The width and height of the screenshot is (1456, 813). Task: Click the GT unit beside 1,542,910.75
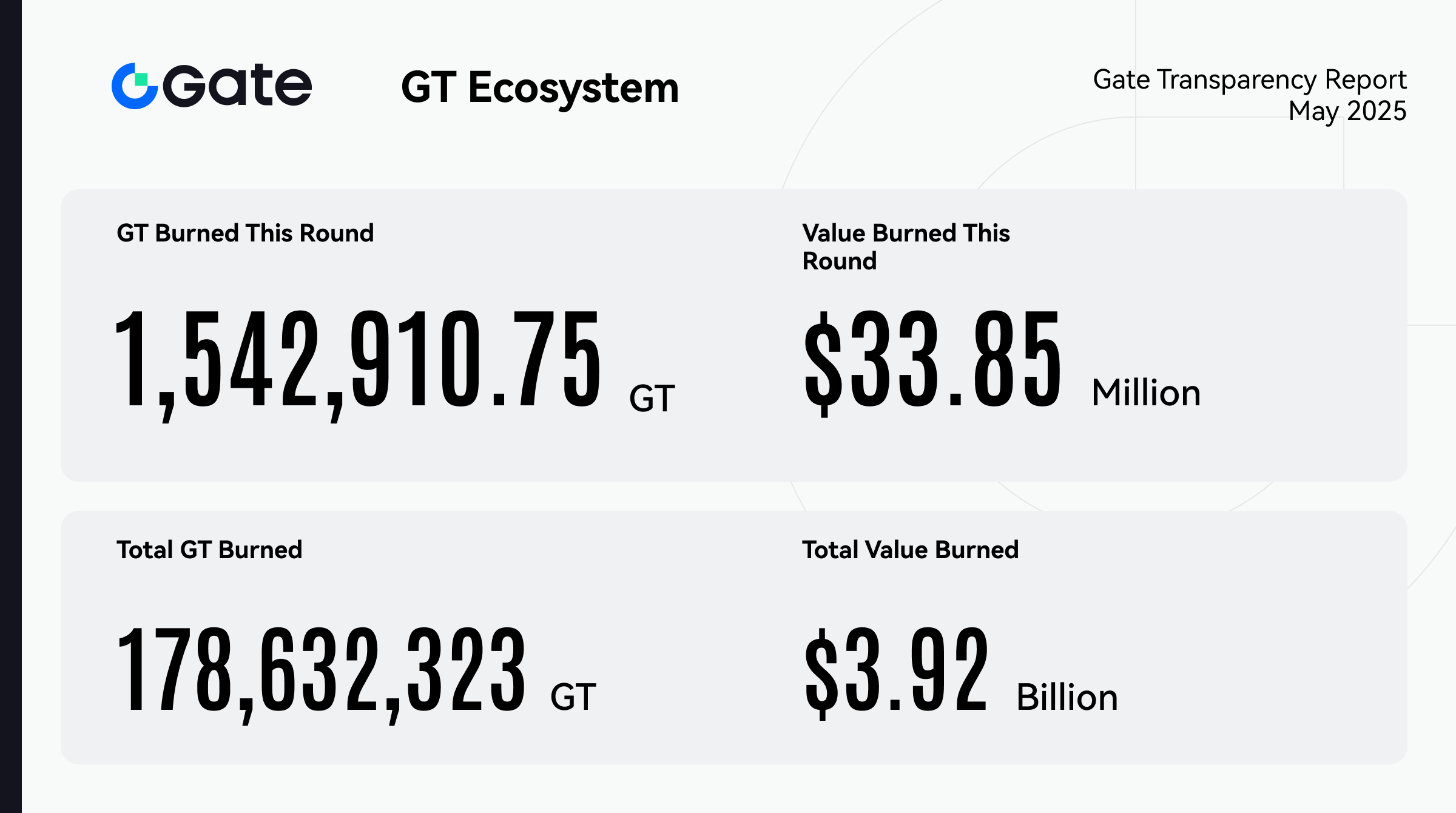coord(652,399)
